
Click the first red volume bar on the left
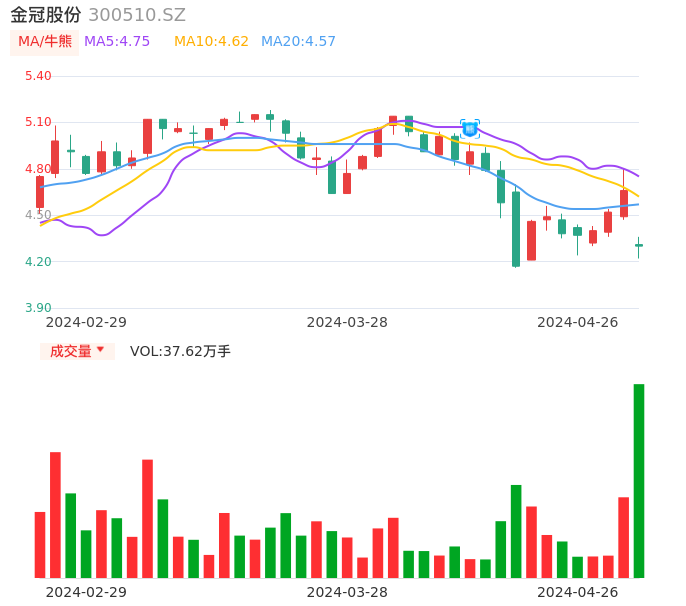tap(40, 544)
